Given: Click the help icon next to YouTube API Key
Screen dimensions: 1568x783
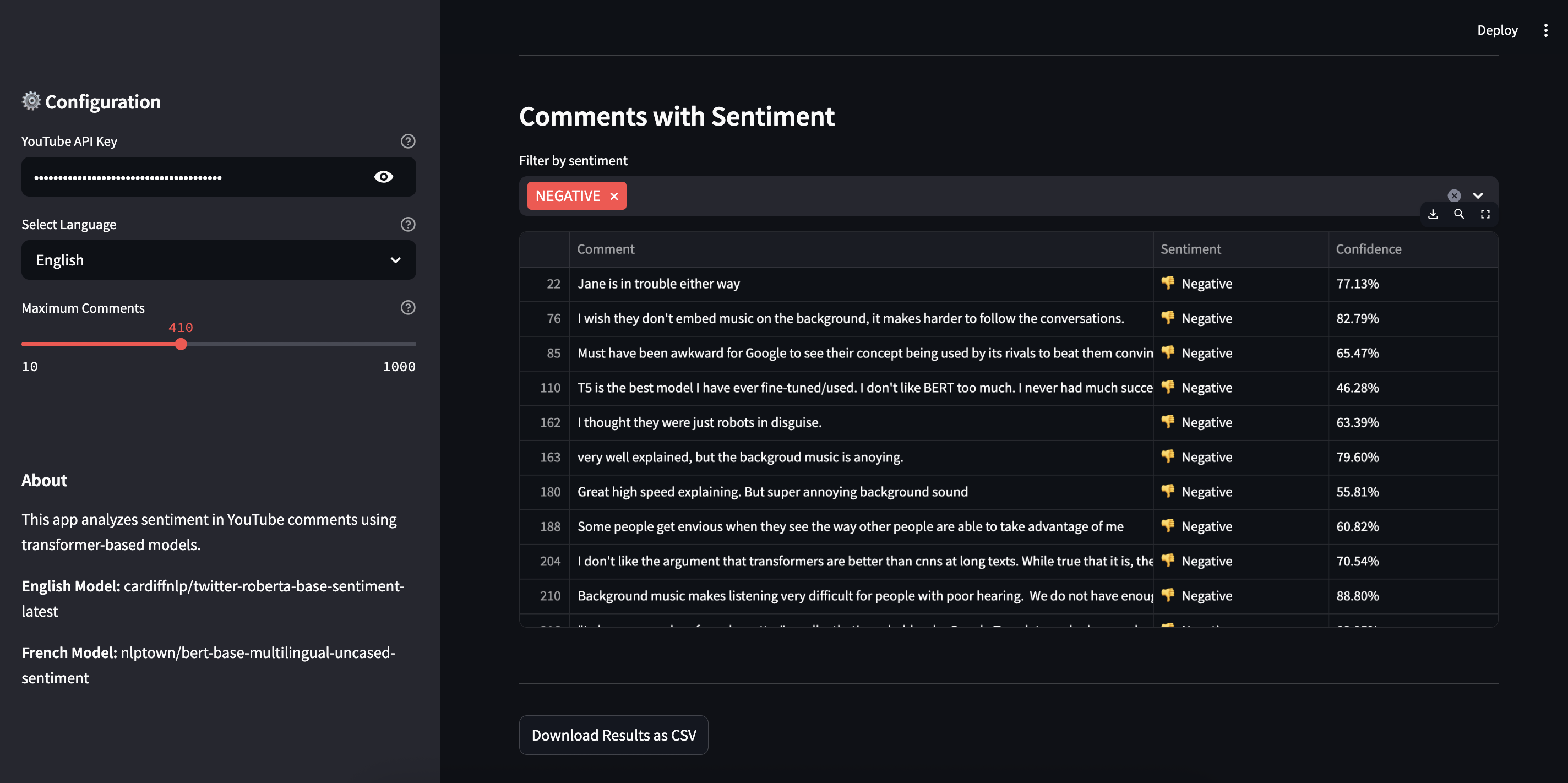Looking at the screenshot, I should coord(407,142).
